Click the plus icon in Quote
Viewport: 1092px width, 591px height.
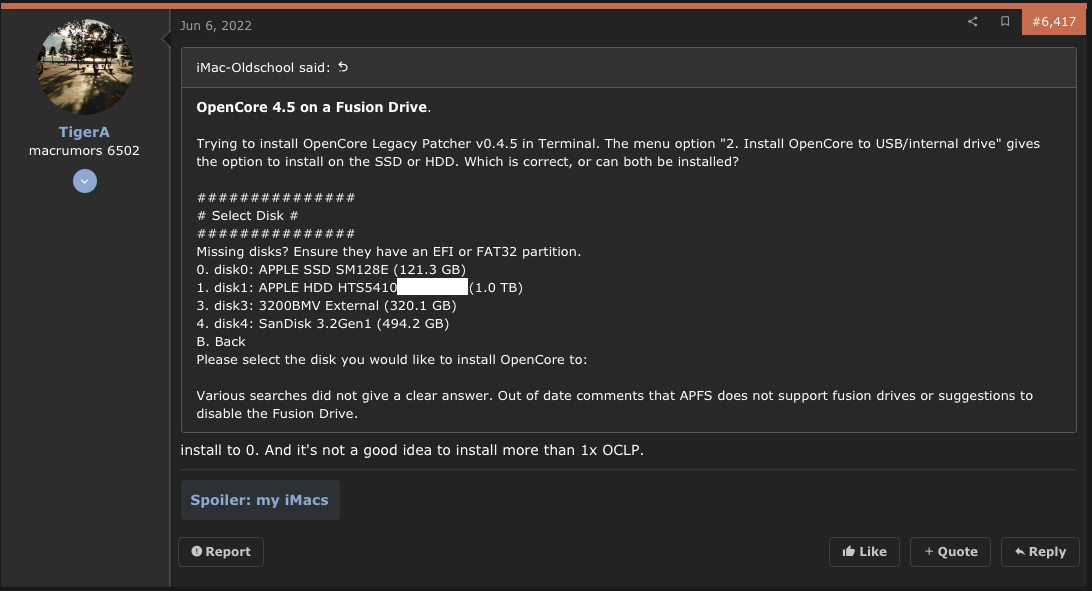pyautogui.click(x=929, y=551)
